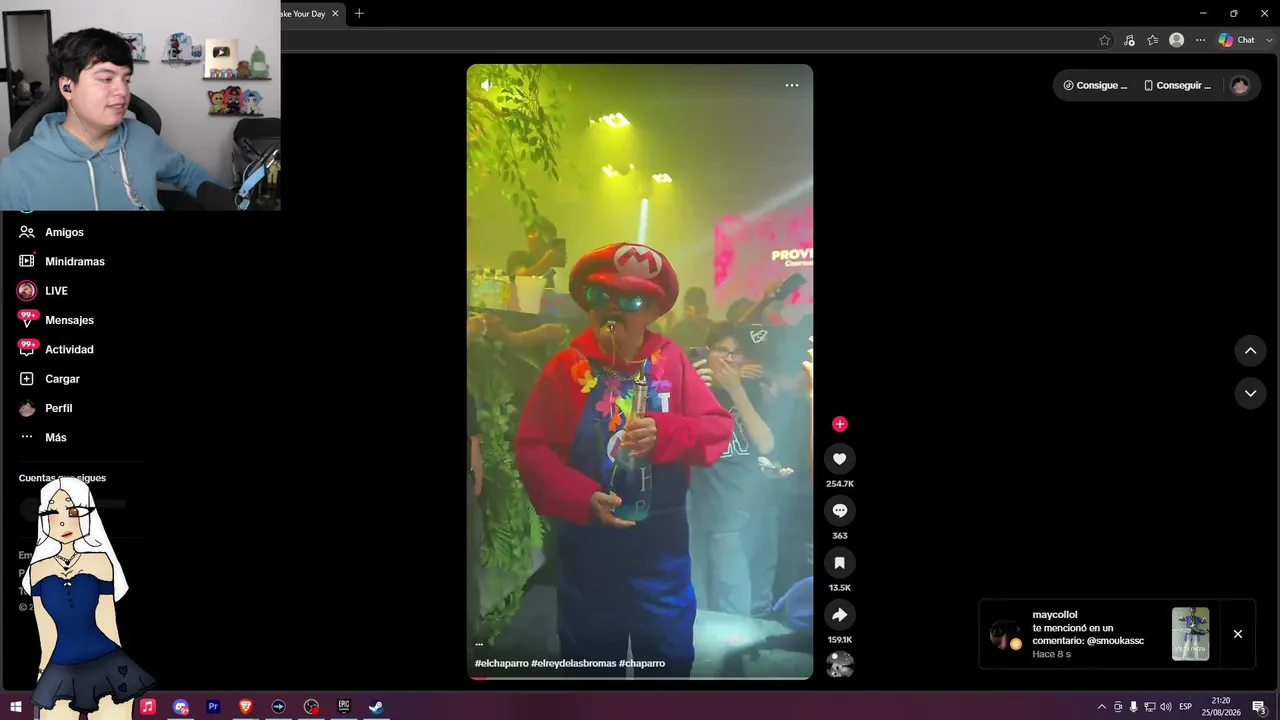
Task: Open the comments with 363 replies
Action: click(839, 511)
